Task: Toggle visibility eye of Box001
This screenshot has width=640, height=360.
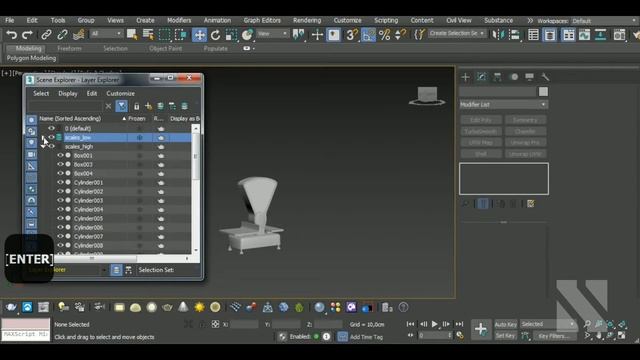Action: (x=60, y=156)
